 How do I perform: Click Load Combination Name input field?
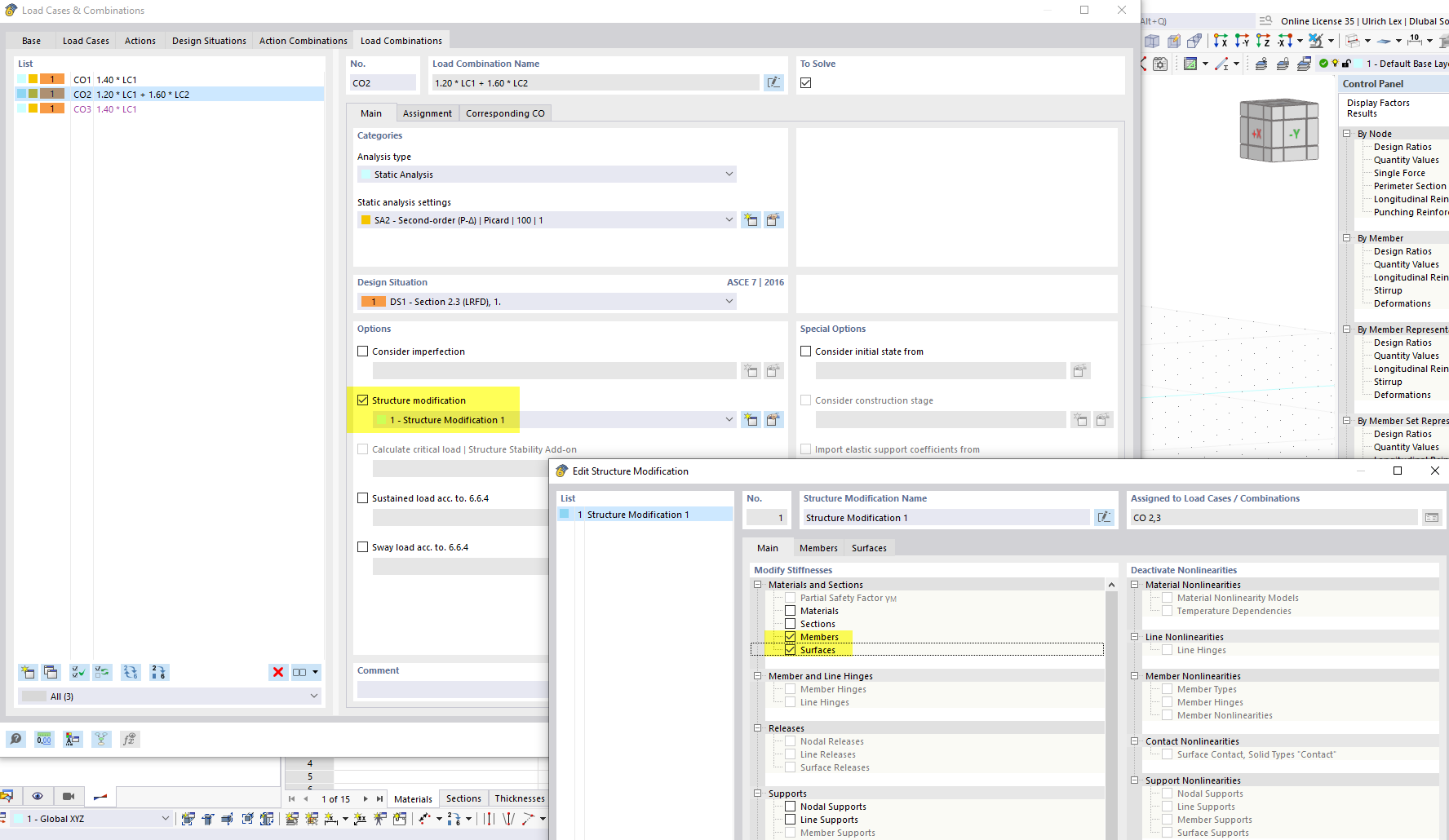point(596,82)
